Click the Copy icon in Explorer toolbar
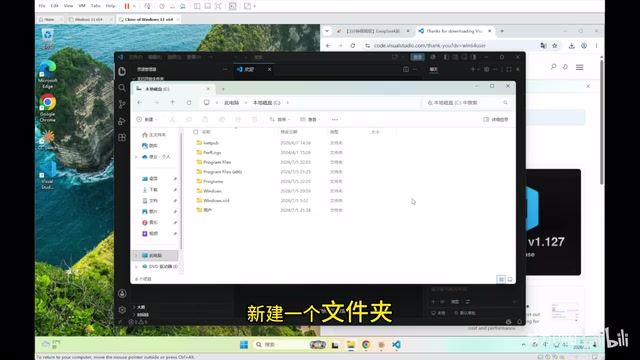 pos(189,120)
